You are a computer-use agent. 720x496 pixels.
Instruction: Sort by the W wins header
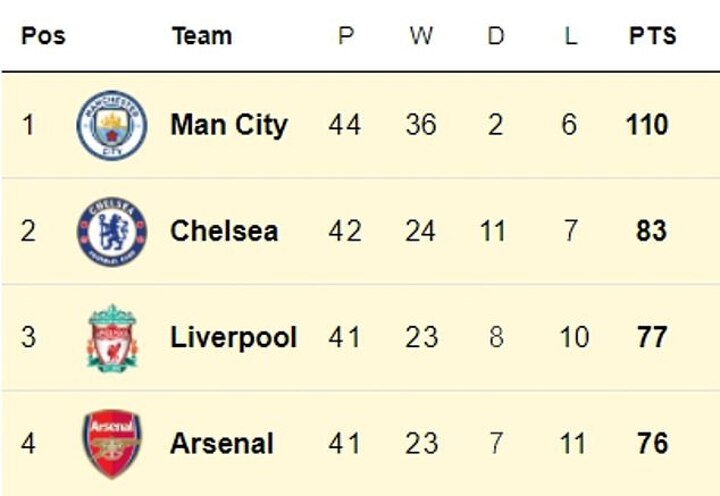[421, 36]
